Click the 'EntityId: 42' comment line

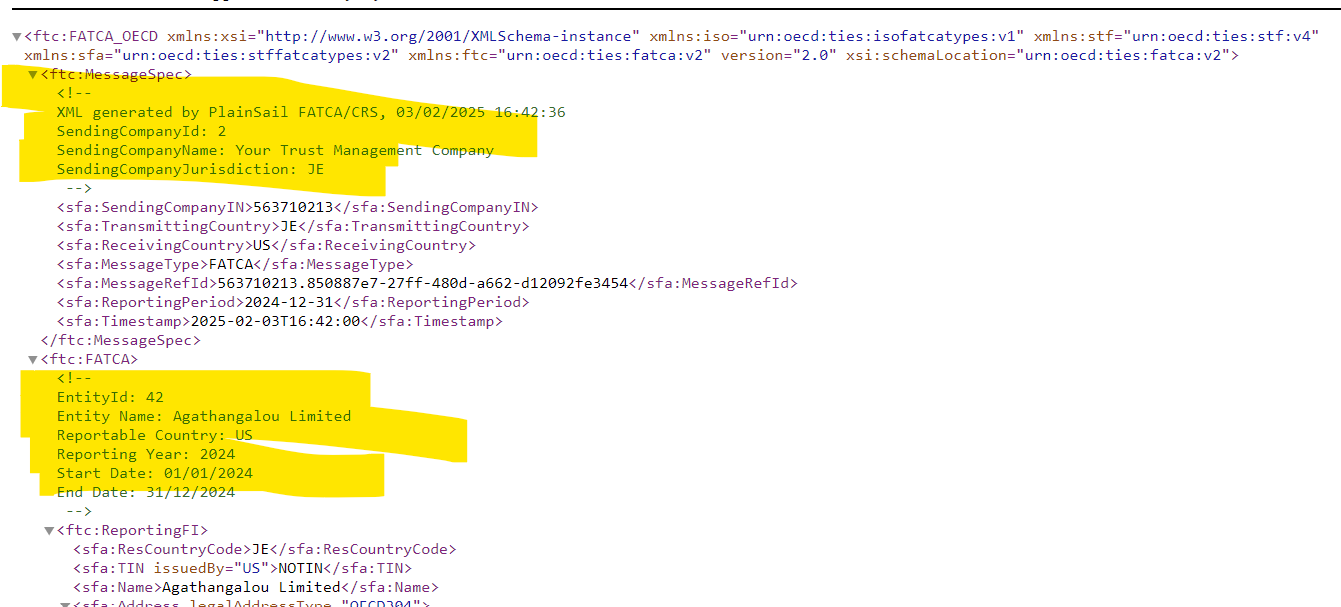110,397
